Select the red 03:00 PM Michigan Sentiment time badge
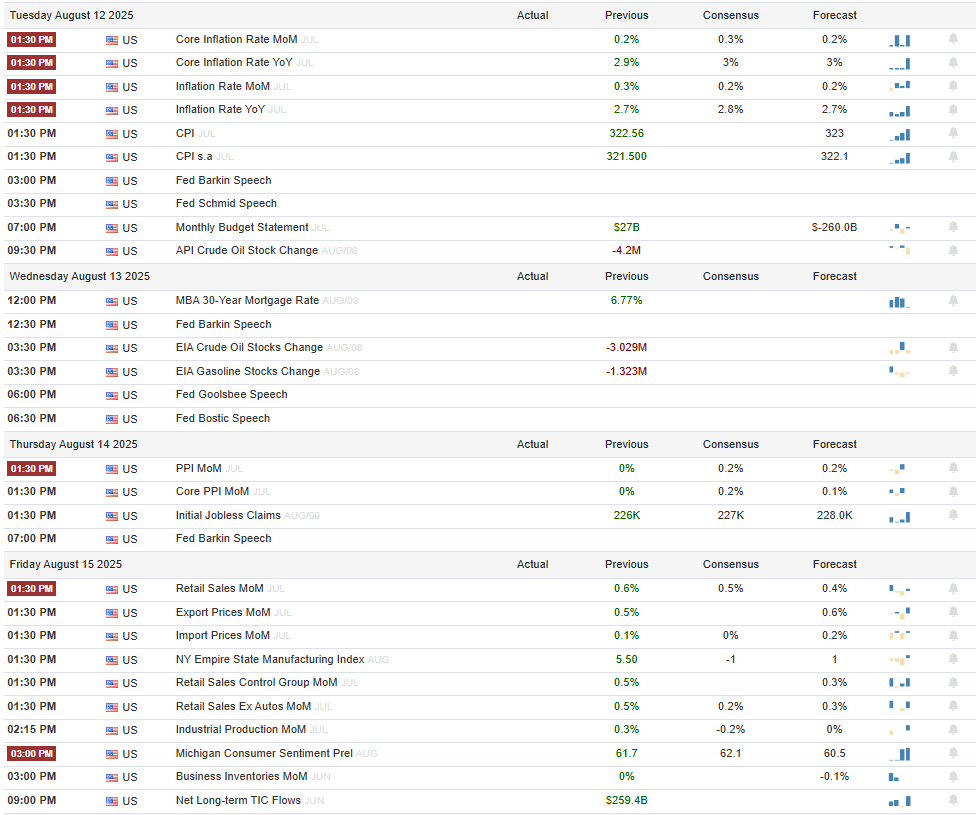Image resolution: width=980 pixels, height=815 pixels. 32,754
